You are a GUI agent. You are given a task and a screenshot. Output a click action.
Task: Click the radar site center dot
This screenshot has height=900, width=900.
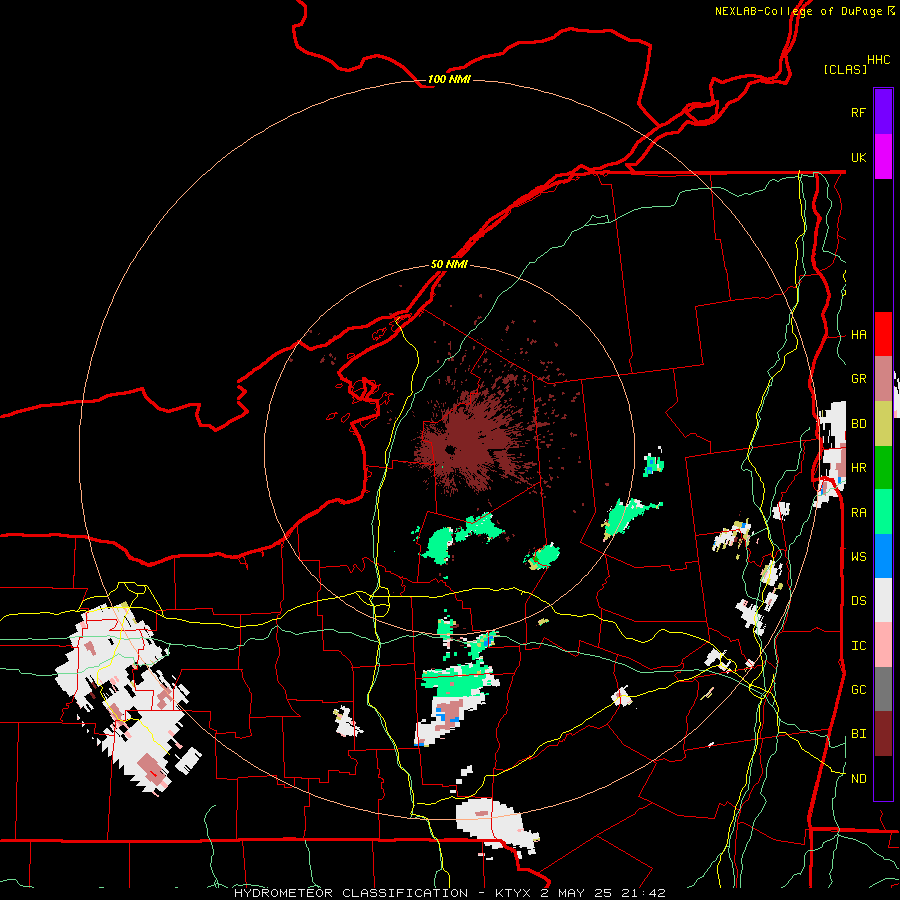[x=449, y=451]
